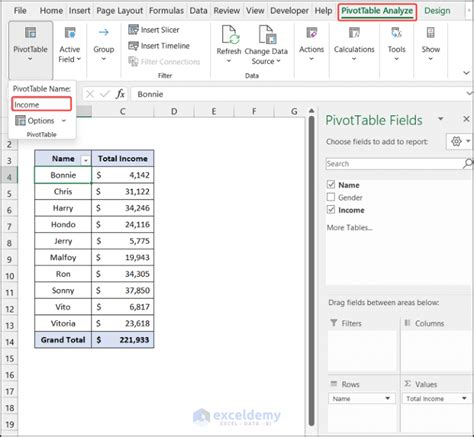Click the Insert Timeline icon
This screenshot has height=437, width=474.
(x=133, y=46)
